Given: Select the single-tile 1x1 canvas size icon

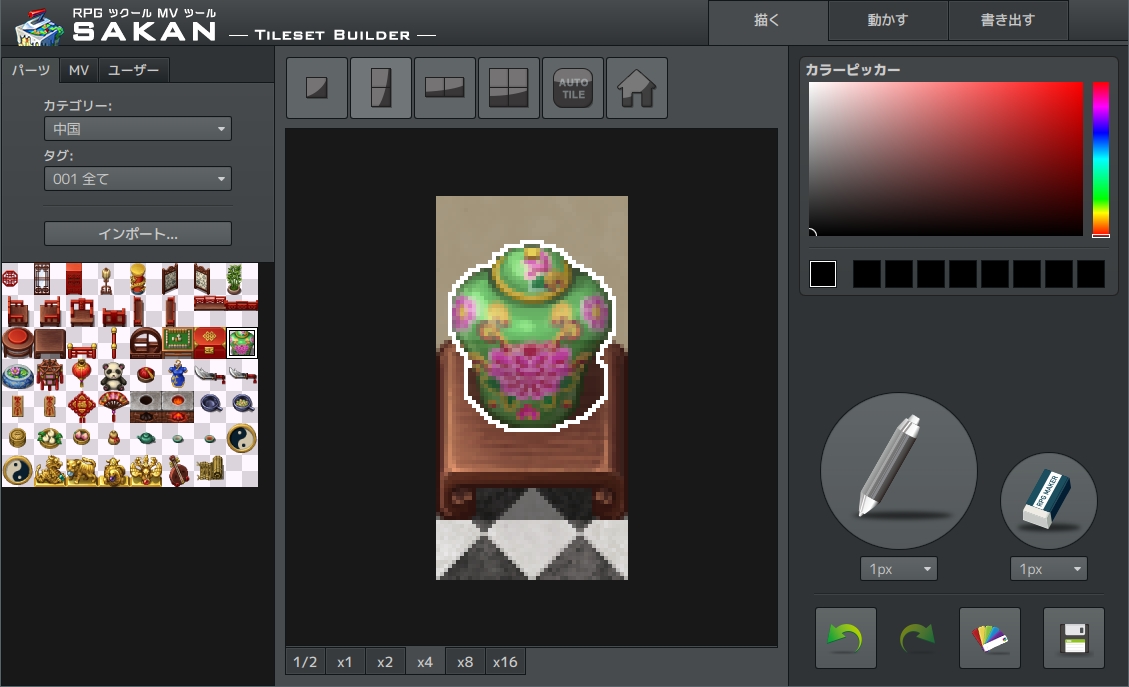Looking at the screenshot, I should (x=317, y=88).
